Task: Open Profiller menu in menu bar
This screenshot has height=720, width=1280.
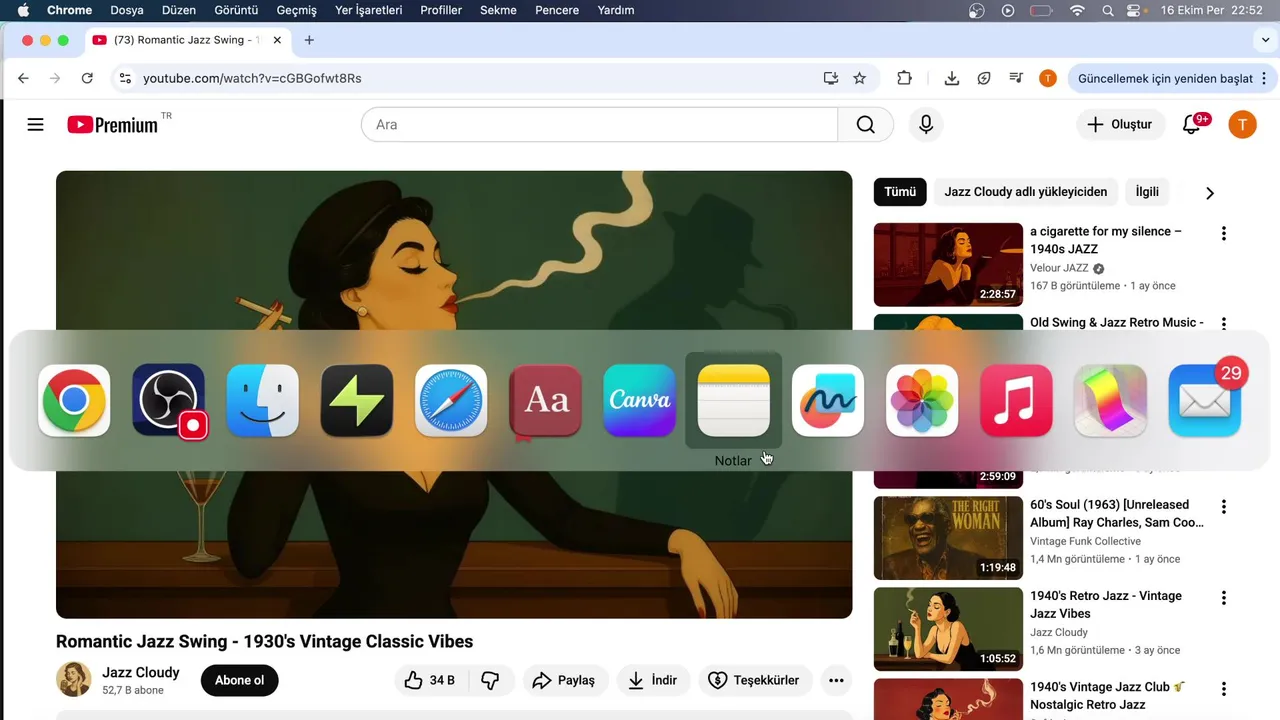Action: click(x=441, y=10)
